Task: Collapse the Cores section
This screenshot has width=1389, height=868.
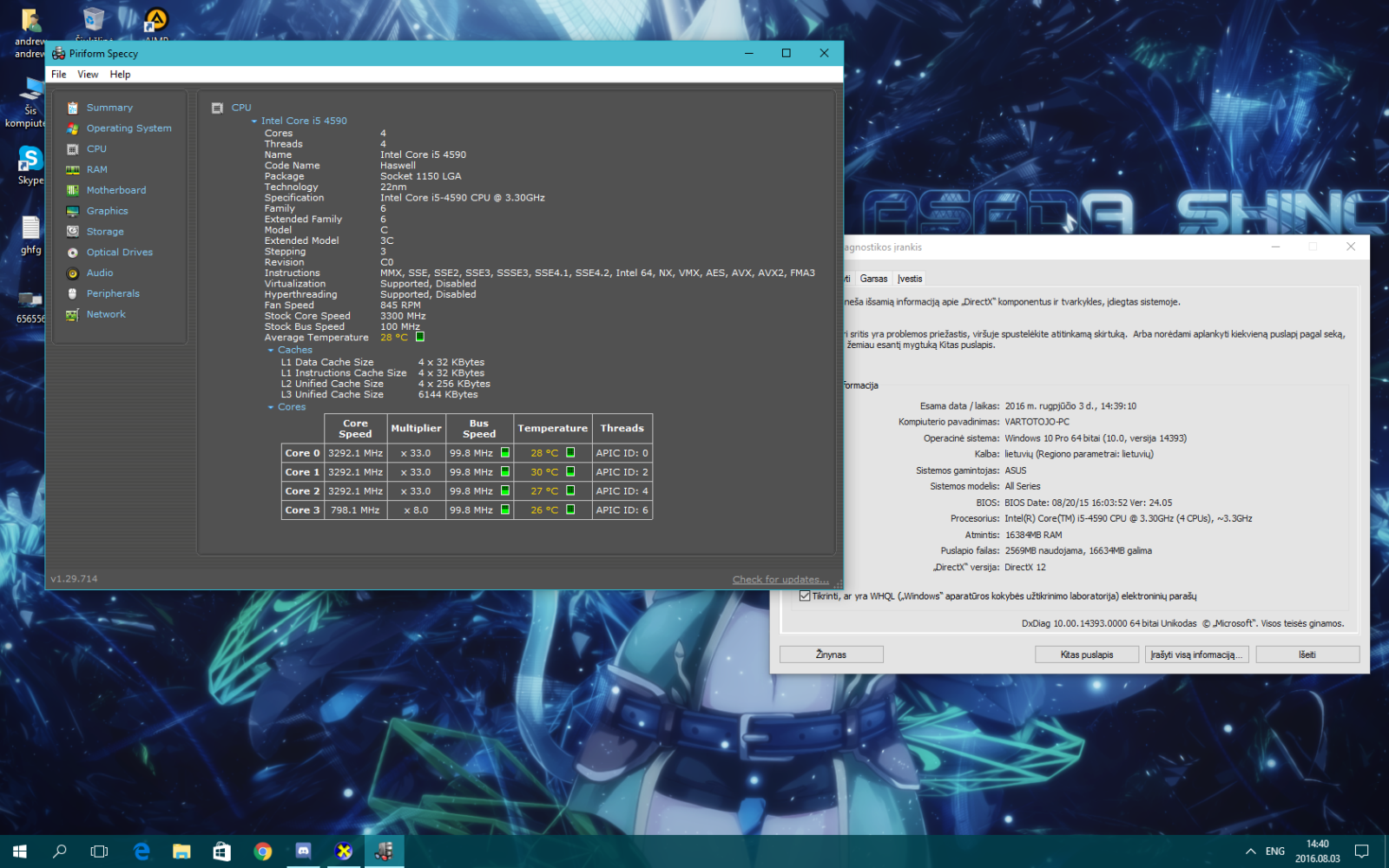Action: (271, 407)
